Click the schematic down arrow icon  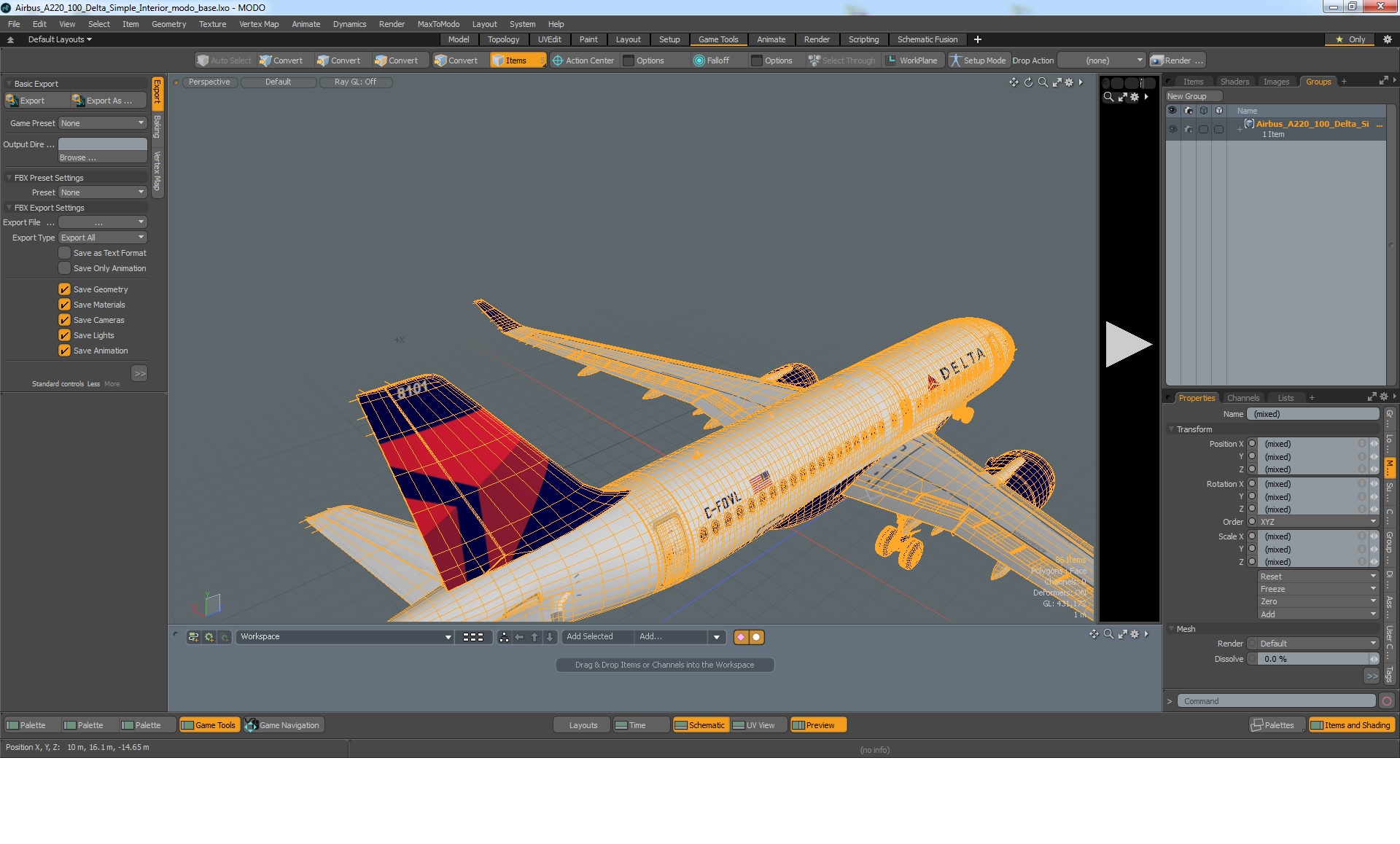(550, 637)
